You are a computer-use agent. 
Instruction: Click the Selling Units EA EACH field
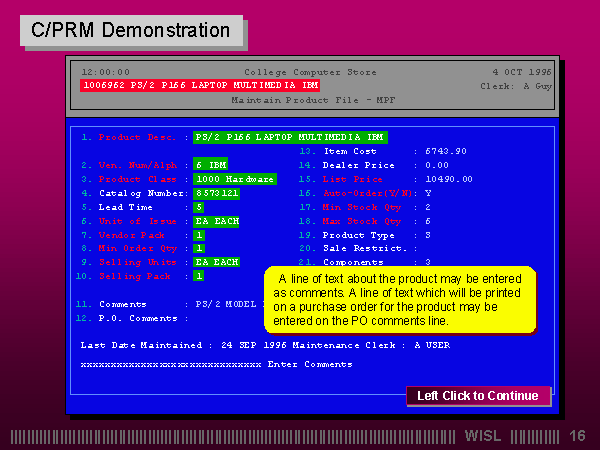click(216, 262)
